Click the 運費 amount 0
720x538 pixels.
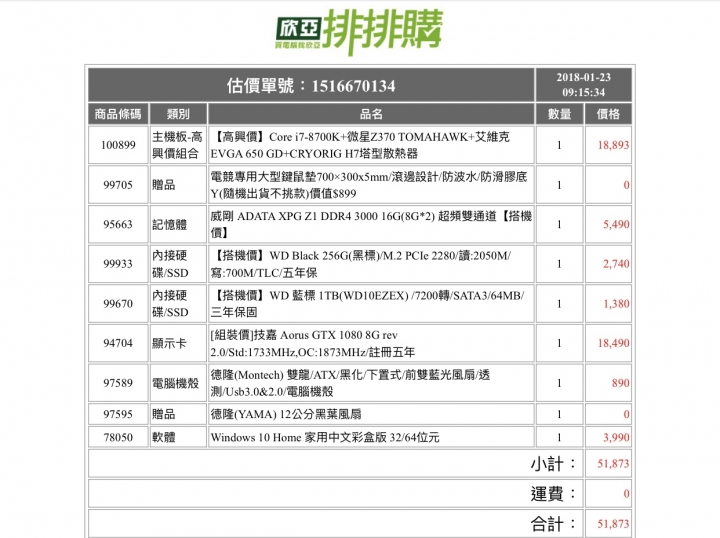point(626,494)
